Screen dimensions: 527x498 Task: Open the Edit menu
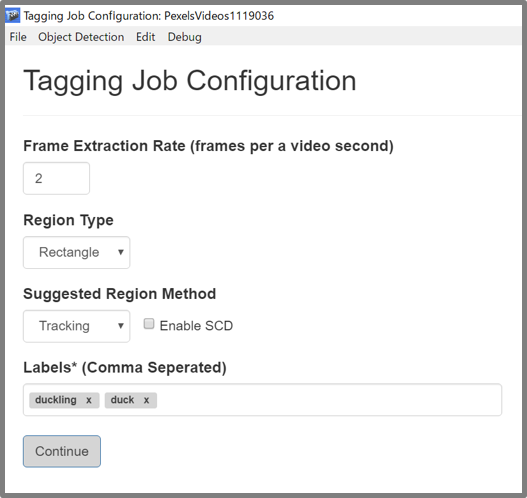[146, 37]
